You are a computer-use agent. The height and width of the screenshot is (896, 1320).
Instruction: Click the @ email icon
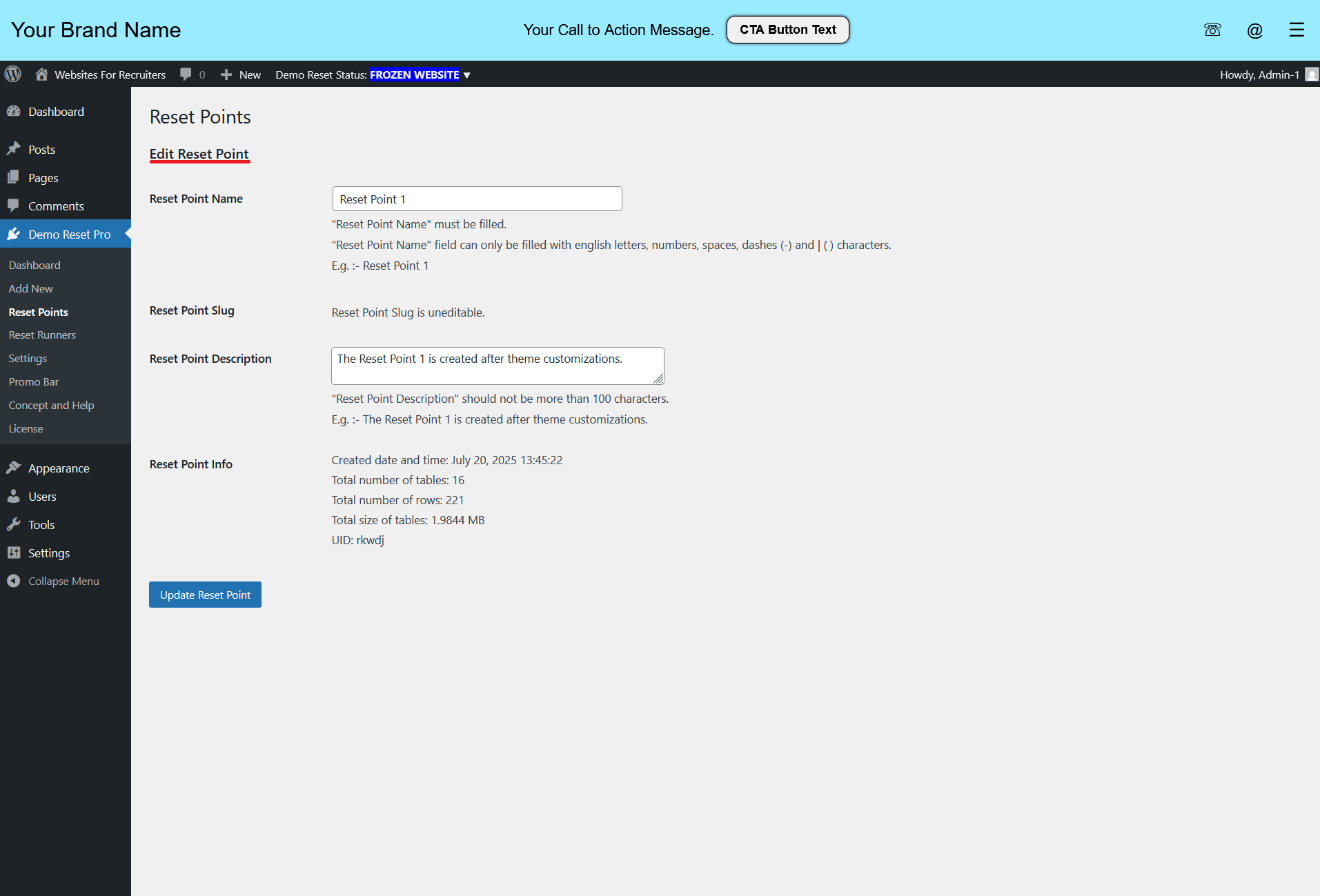click(1254, 30)
